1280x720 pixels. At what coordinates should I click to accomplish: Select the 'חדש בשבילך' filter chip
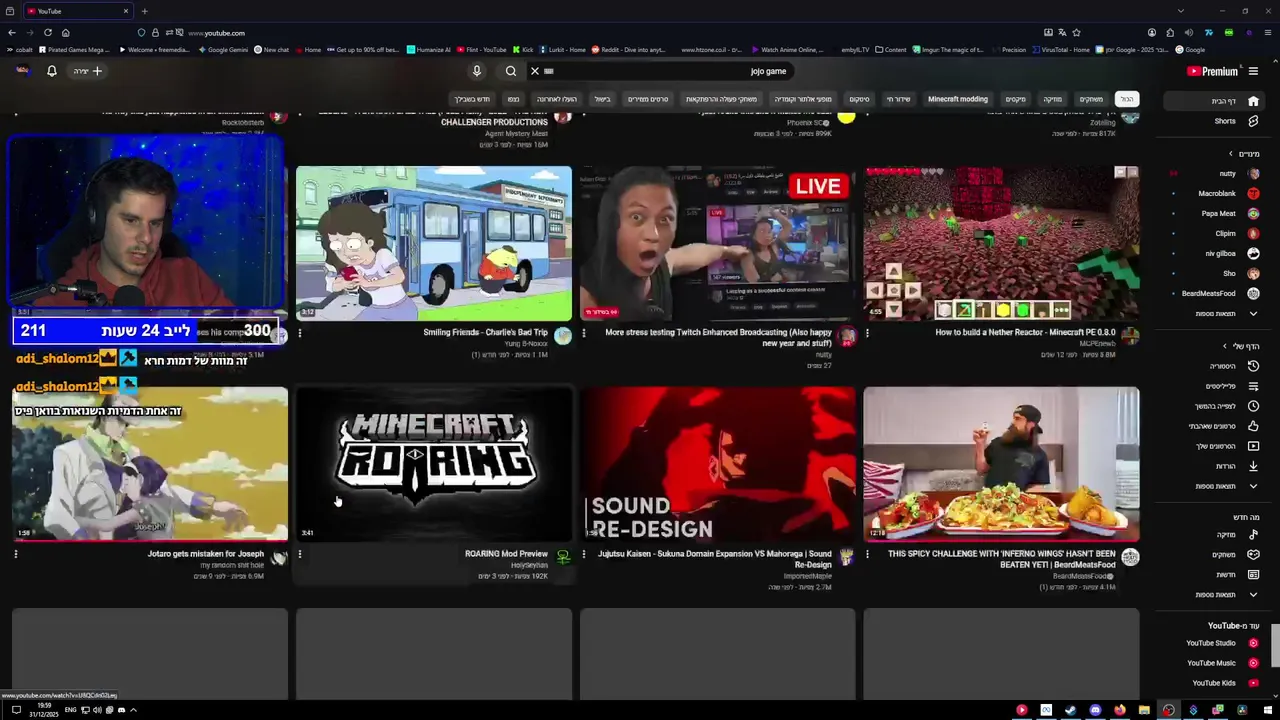pos(472,99)
